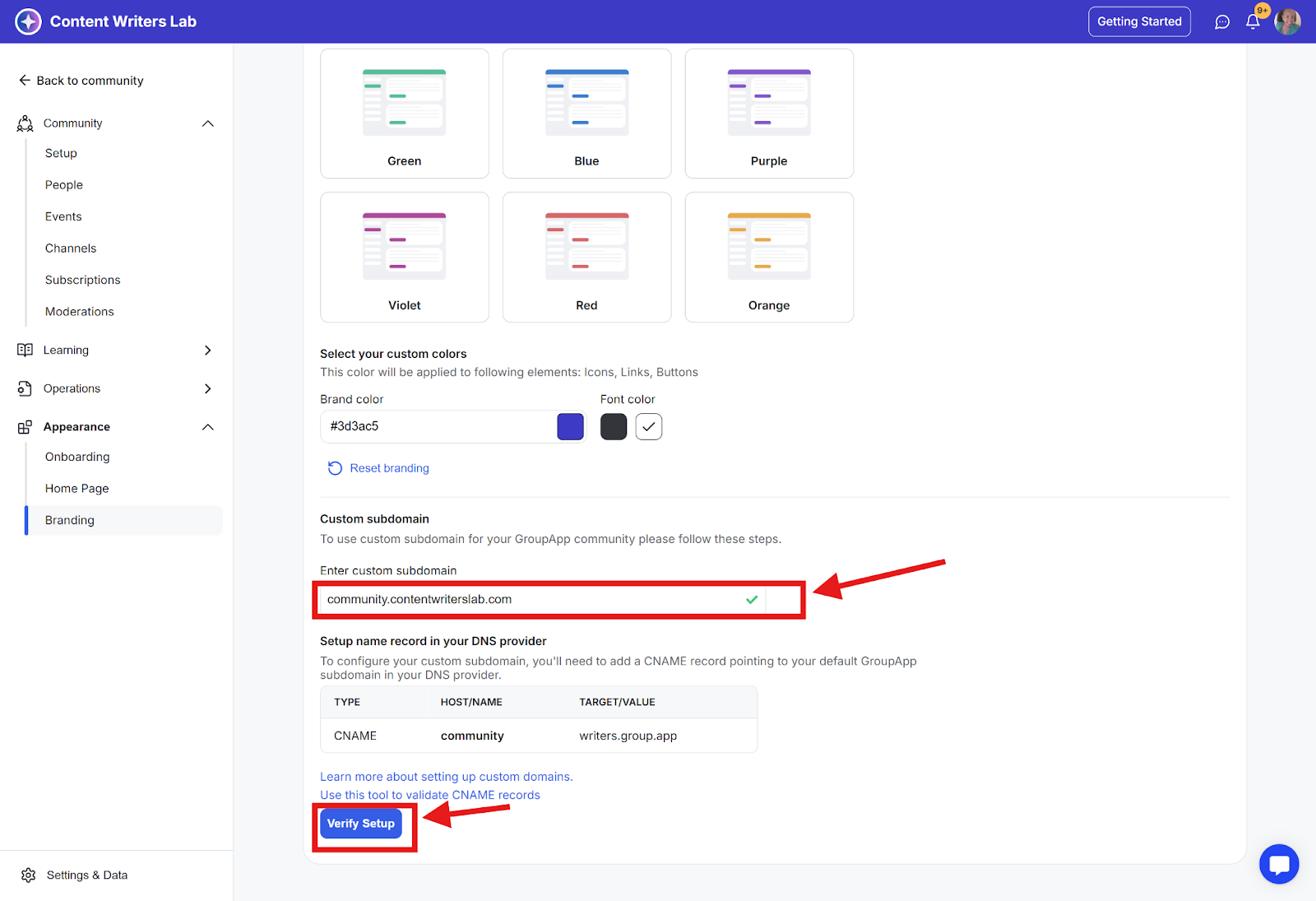Open Subscriptions in sidebar
1316x901 pixels.
(83, 280)
